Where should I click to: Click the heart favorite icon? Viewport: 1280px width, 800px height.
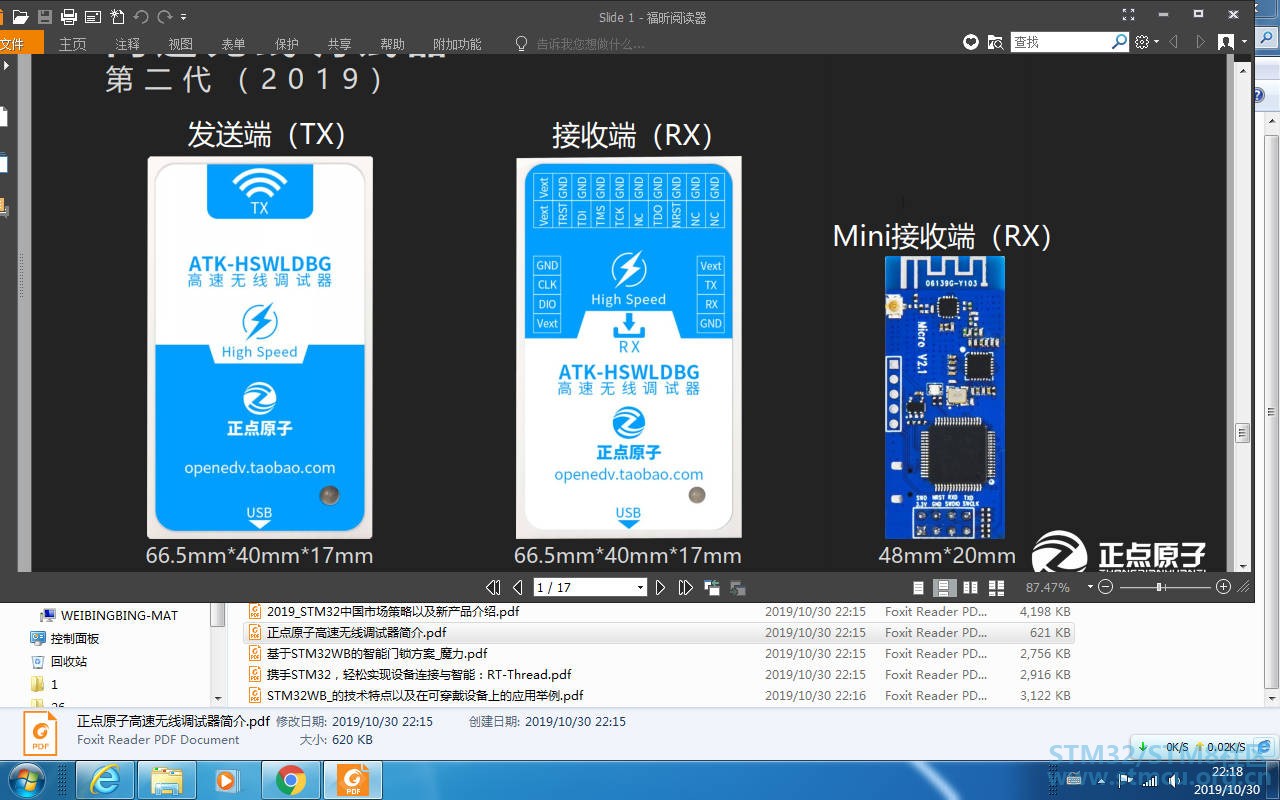click(971, 42)
